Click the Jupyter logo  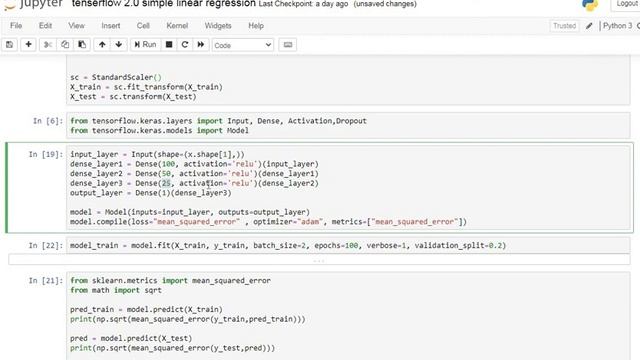point(33,4)
